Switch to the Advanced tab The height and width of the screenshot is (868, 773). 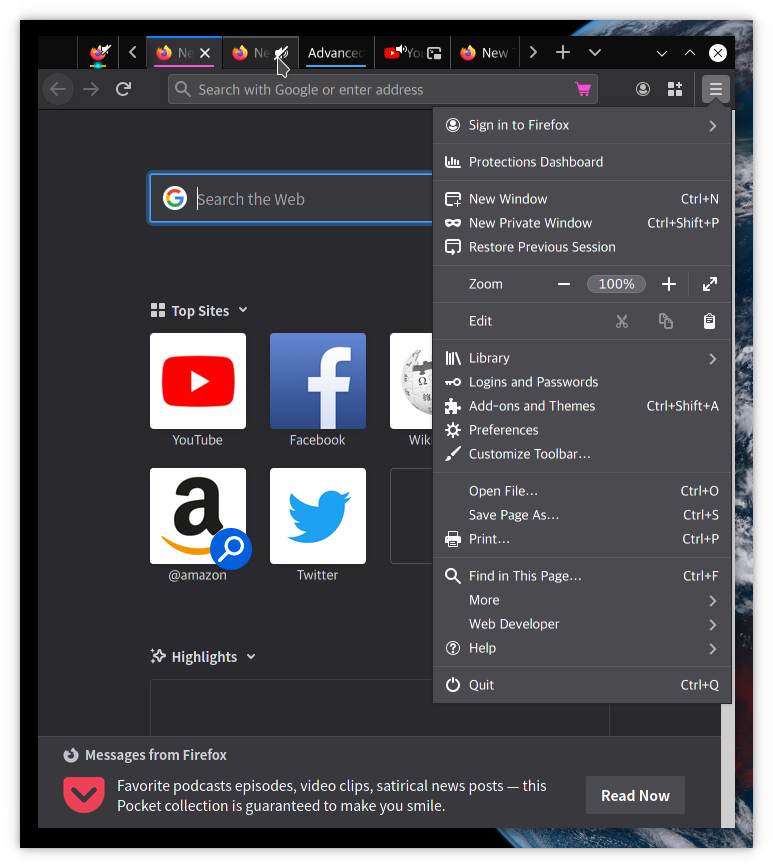coord(336,53)
